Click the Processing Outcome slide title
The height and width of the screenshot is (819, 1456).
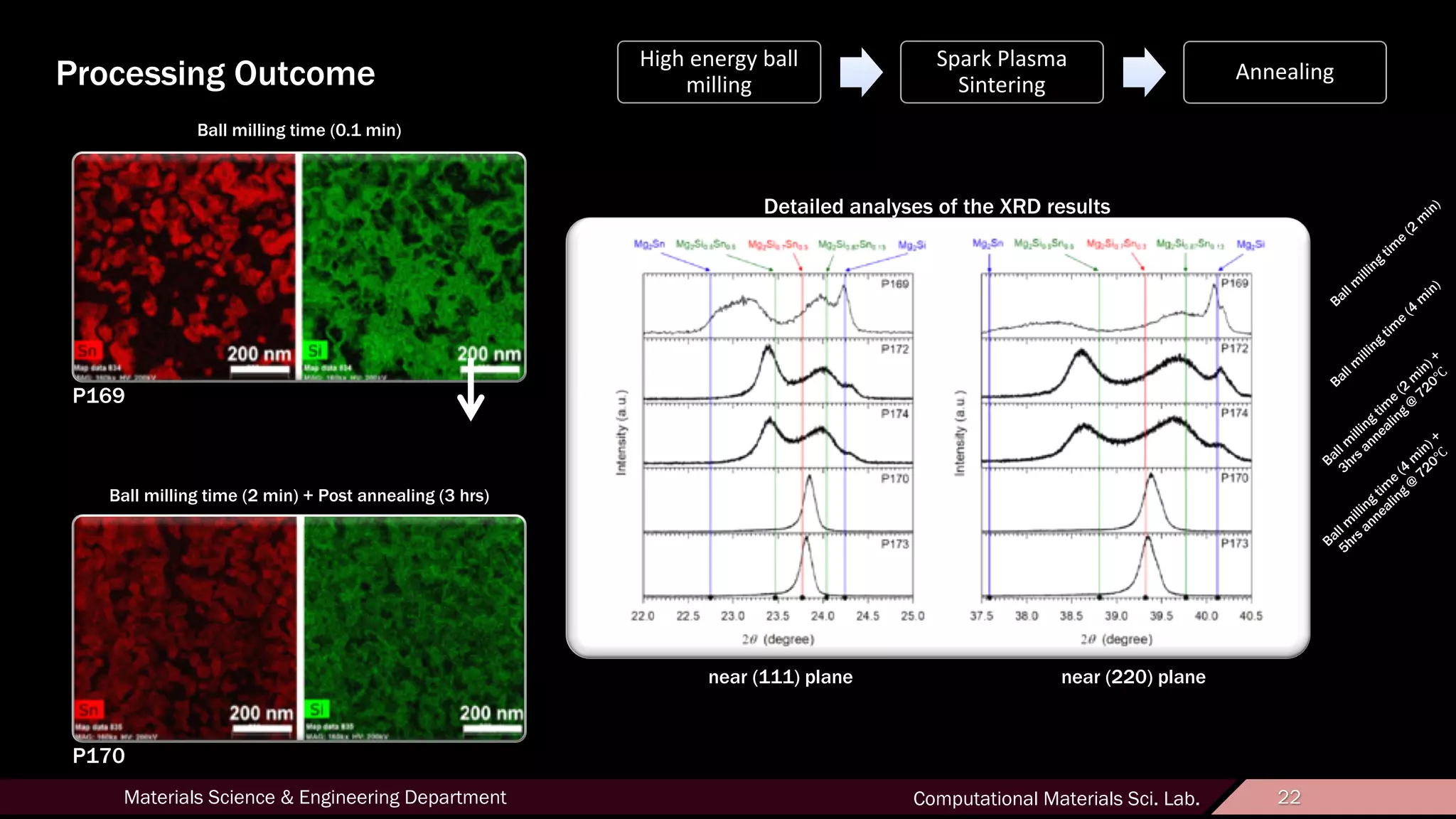point(215,74)
